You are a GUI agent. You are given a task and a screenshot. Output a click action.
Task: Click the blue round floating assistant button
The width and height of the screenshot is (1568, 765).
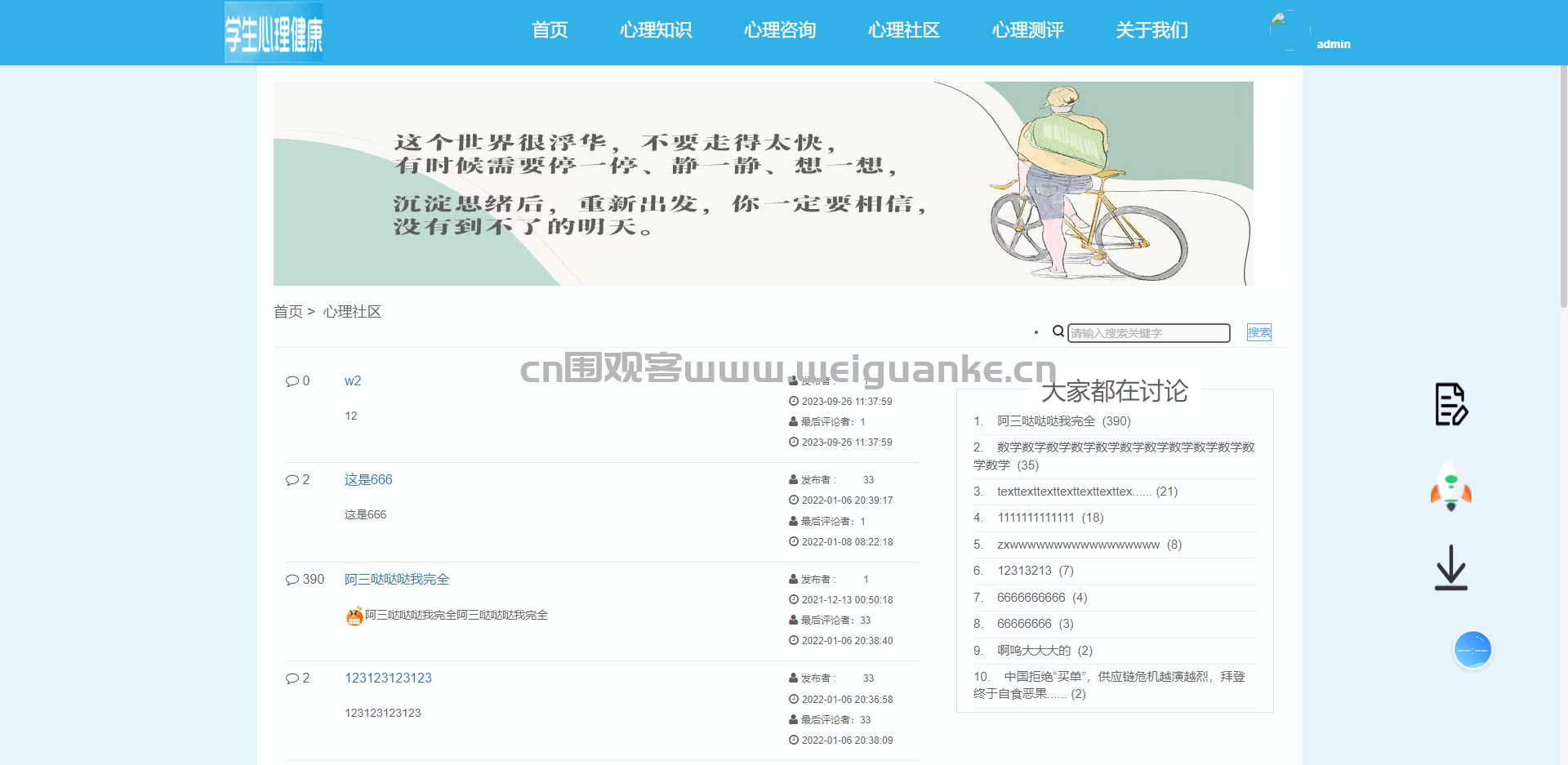(1472, 650)
